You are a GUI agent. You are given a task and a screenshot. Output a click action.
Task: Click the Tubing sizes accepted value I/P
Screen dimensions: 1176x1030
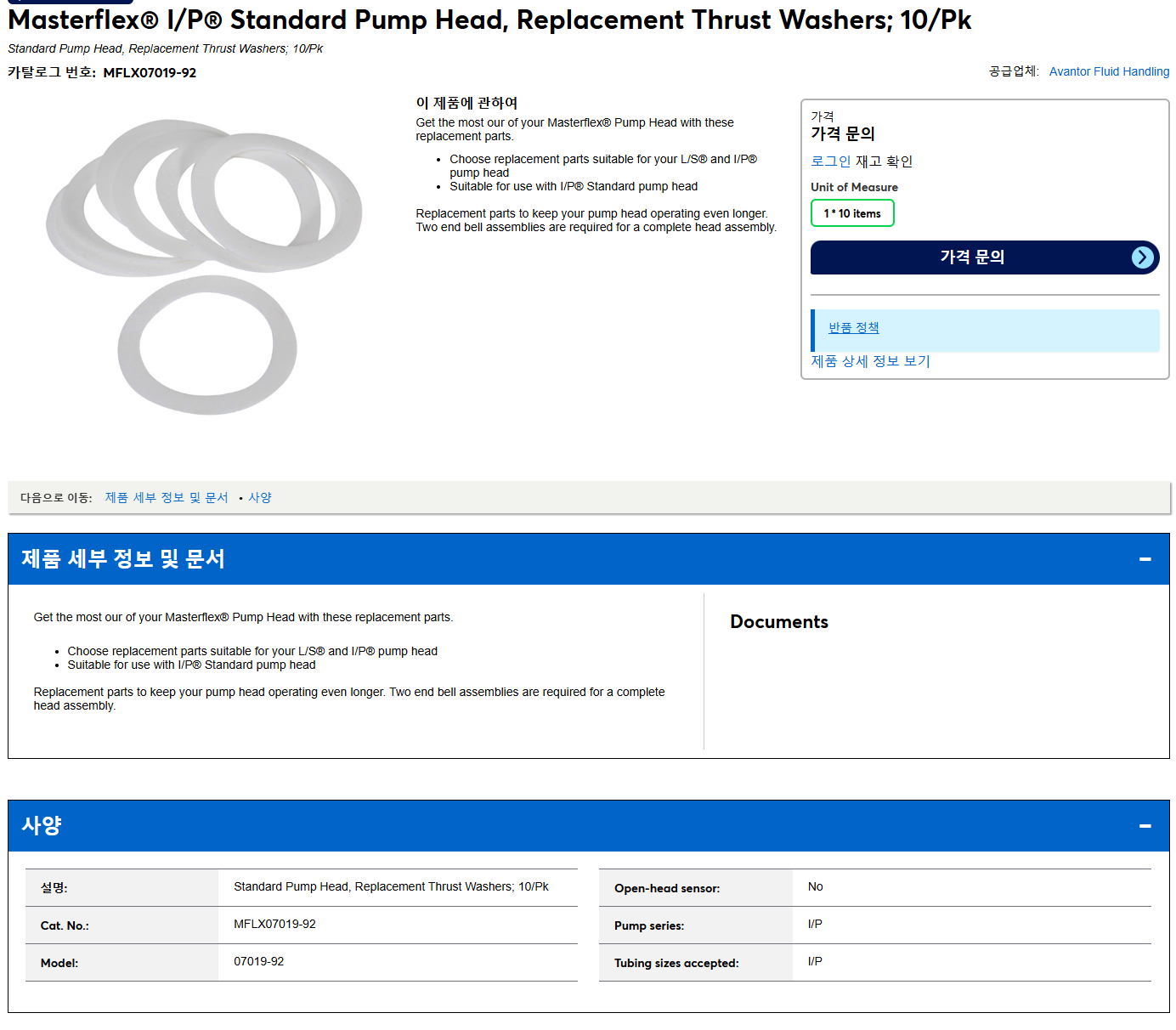click(x=815, y=961)
